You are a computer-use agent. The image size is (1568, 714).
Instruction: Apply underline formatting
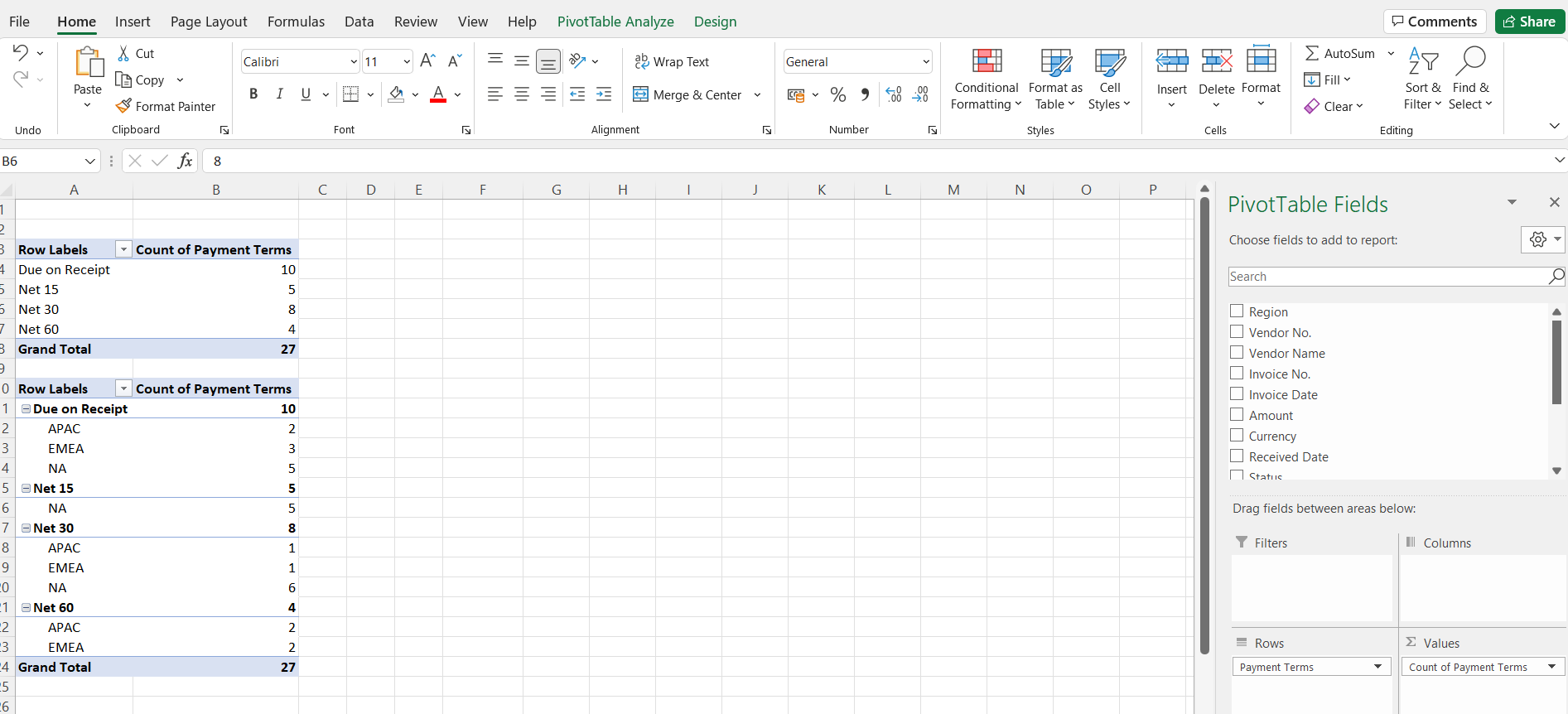pos(306,94)
